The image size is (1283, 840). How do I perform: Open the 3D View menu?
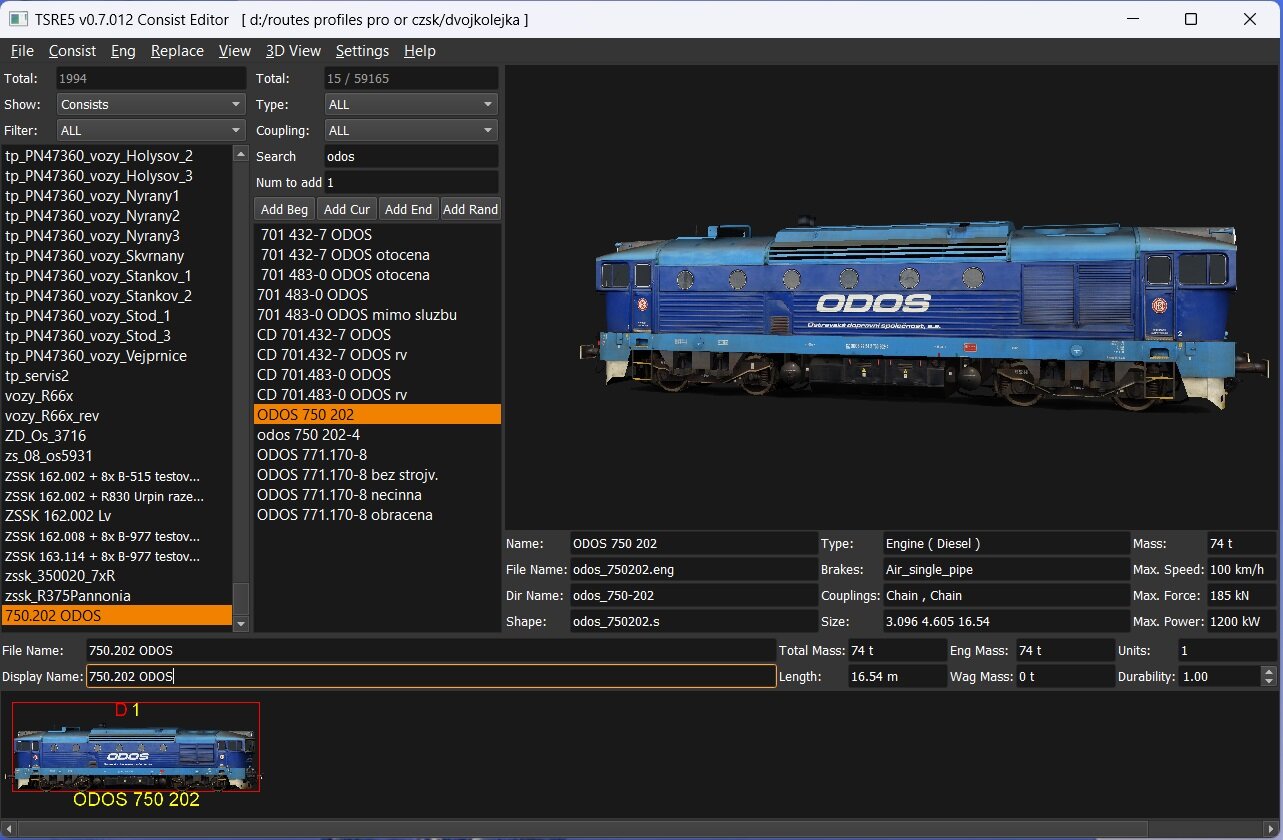293,51
